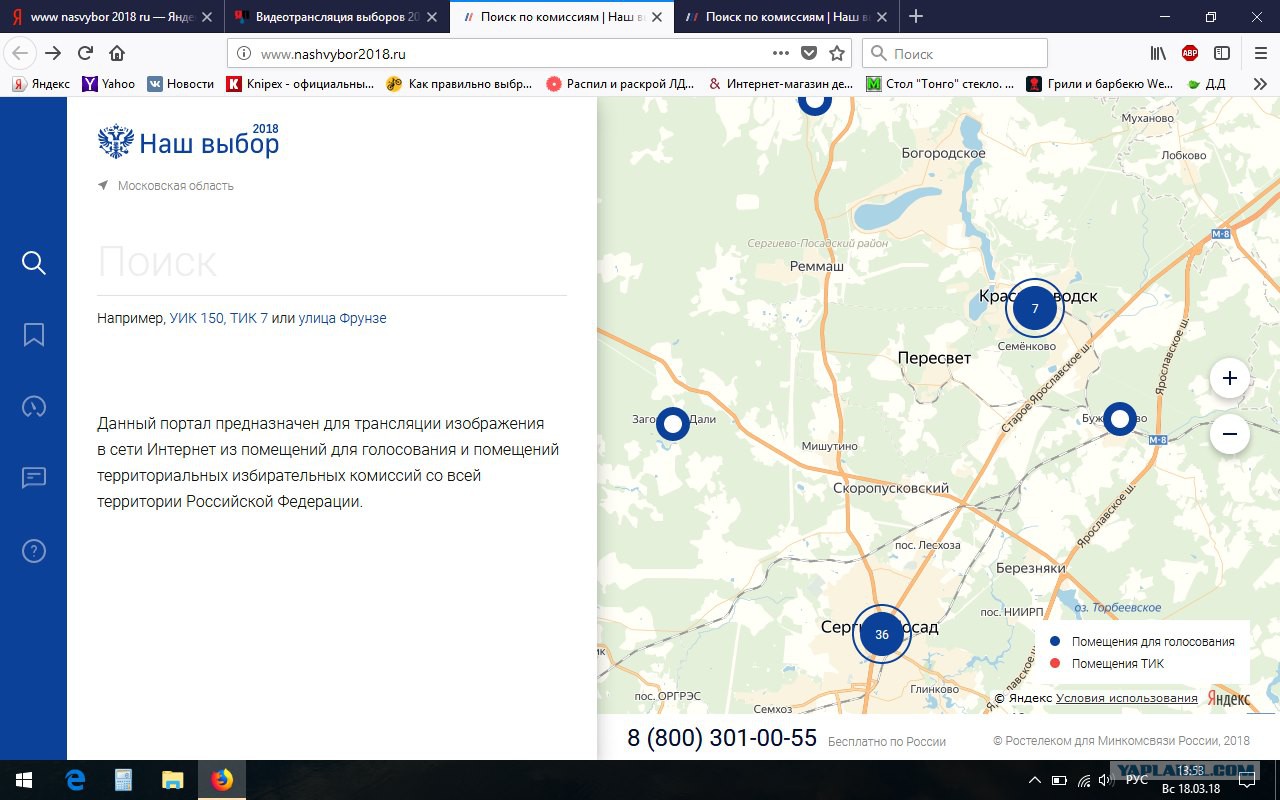Open the Яндекс logo on the map

tap(1228, 698)
